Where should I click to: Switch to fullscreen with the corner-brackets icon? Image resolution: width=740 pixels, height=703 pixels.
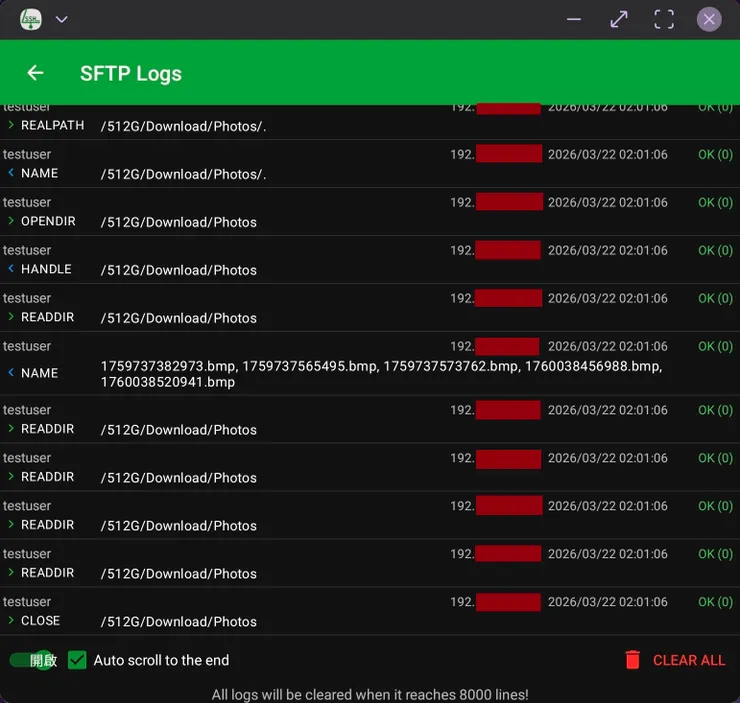pos(664,19)
